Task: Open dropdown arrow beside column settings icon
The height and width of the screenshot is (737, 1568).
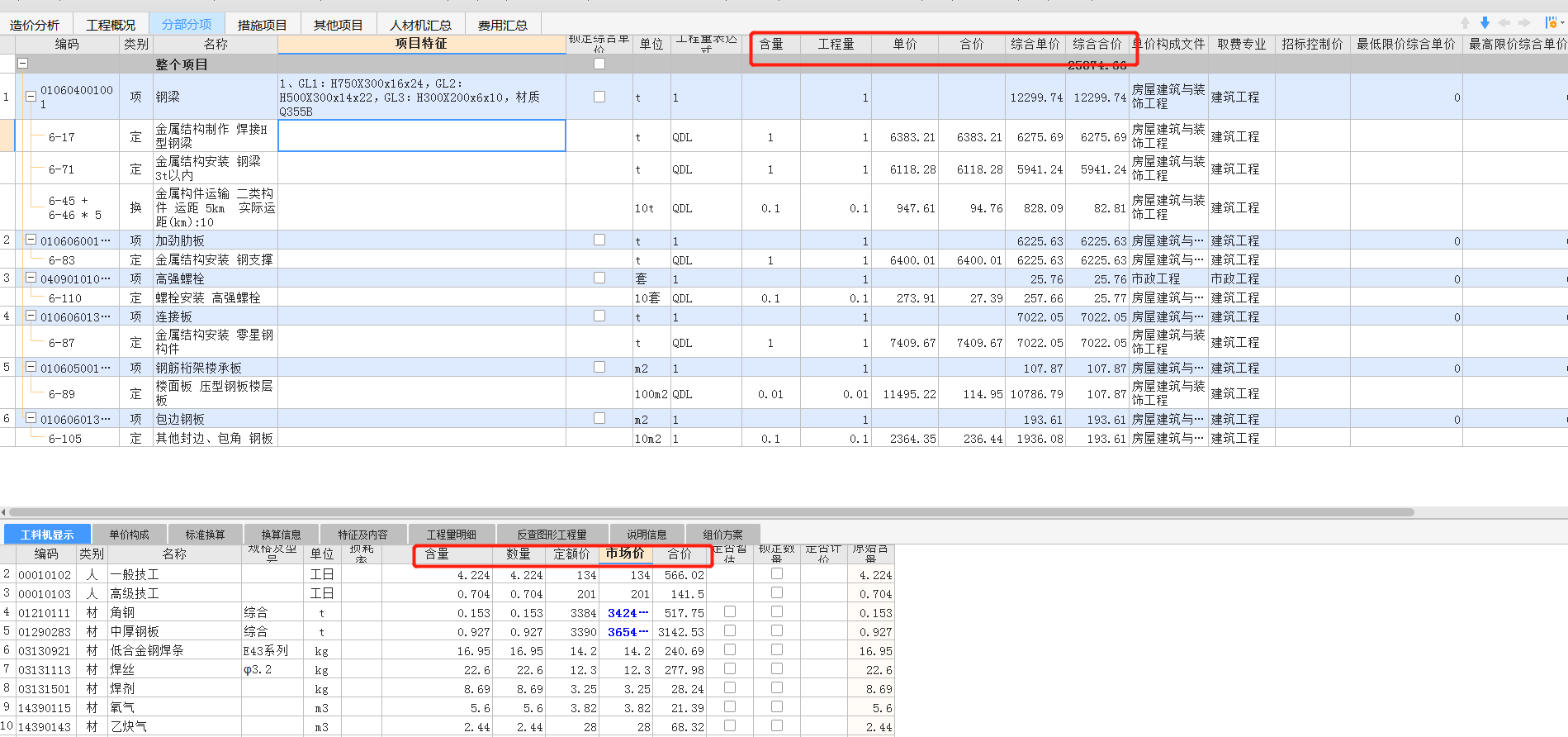Action: tap(1561, 23)
